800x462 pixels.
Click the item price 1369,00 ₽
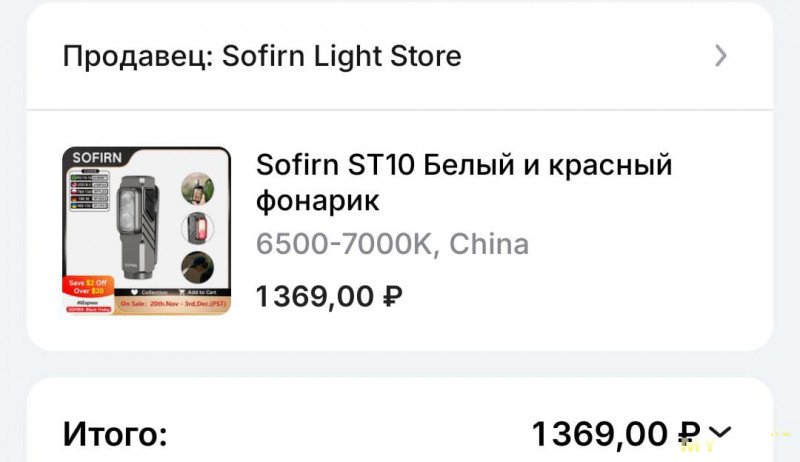click(329, 296)
